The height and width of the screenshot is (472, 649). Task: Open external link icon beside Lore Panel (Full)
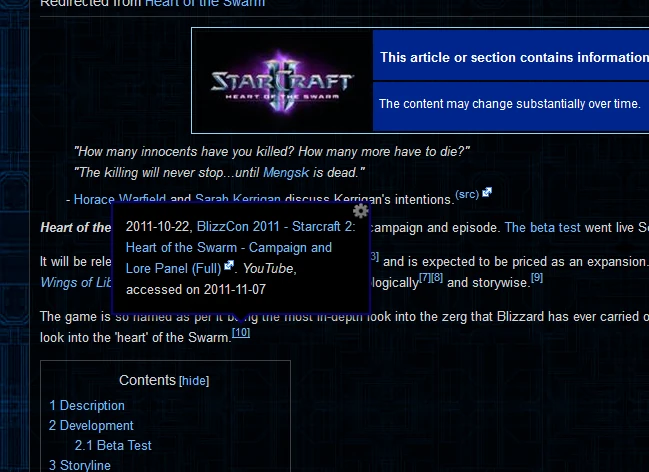pyautogui.click(x=229, y=265)
